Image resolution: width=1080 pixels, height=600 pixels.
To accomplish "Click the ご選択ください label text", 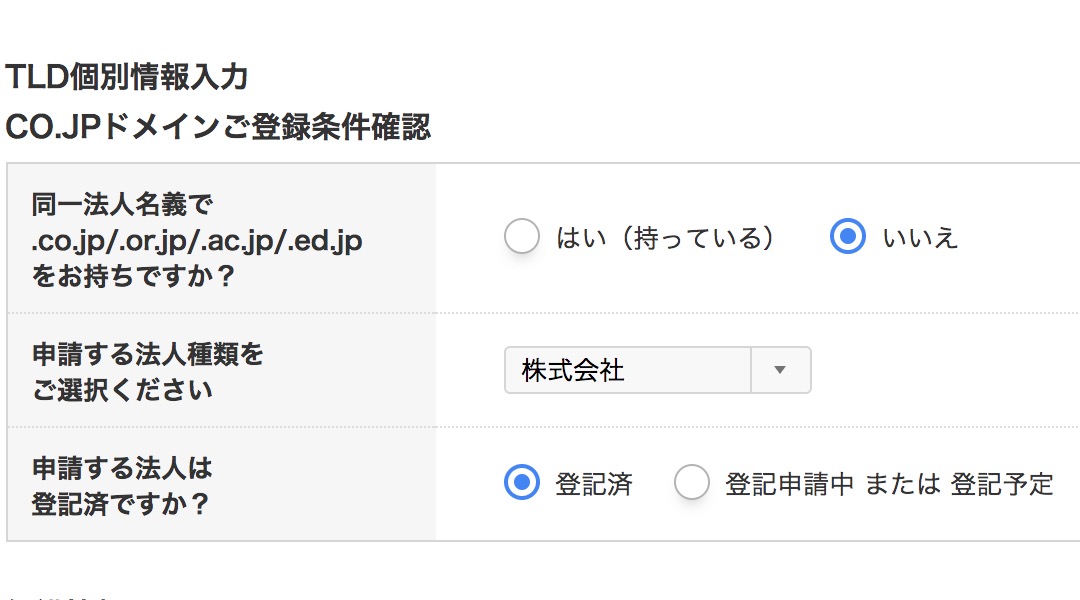I will tap(122, 390).
